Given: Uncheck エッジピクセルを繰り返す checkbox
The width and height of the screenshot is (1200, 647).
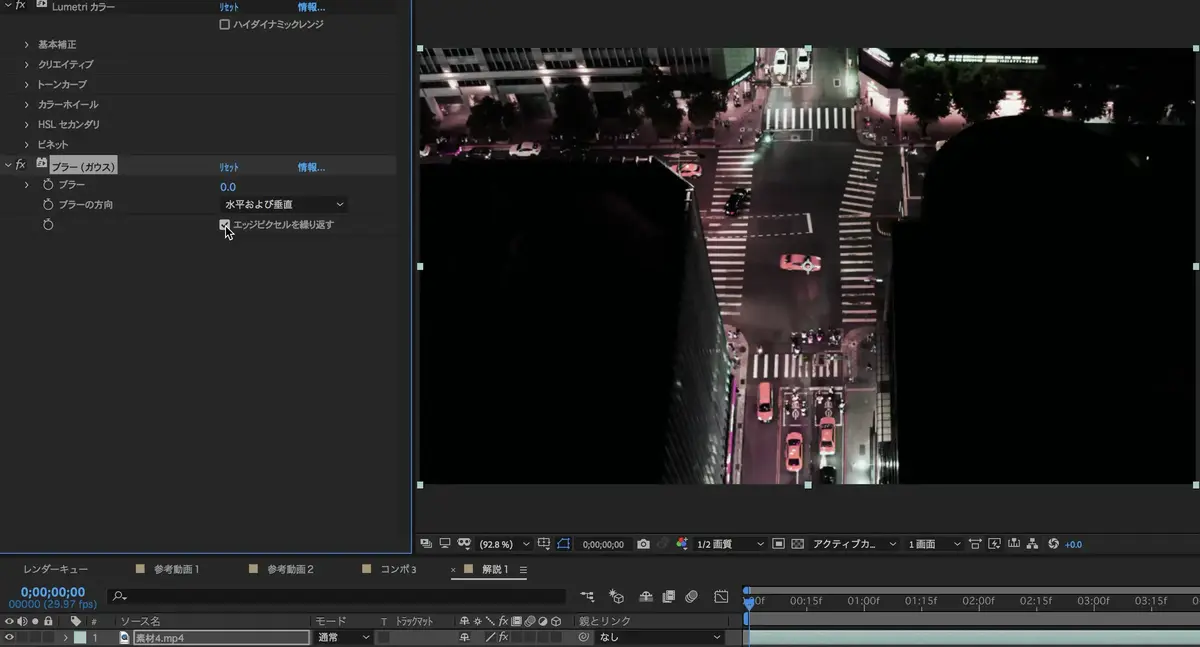Looking at the screenshot, I should click(x=225, y=225).
